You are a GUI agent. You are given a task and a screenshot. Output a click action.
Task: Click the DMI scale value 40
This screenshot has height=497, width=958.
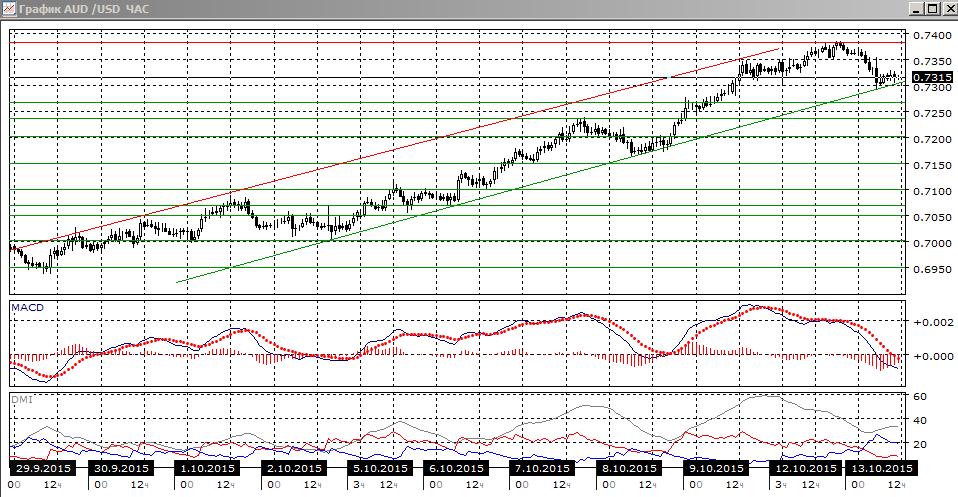coord(920,421)
